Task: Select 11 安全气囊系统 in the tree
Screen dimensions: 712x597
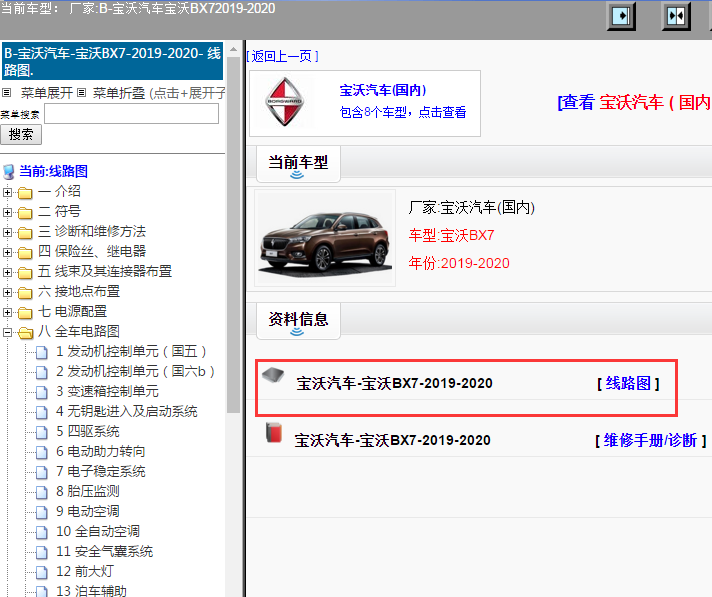Action: click(104, 551)
